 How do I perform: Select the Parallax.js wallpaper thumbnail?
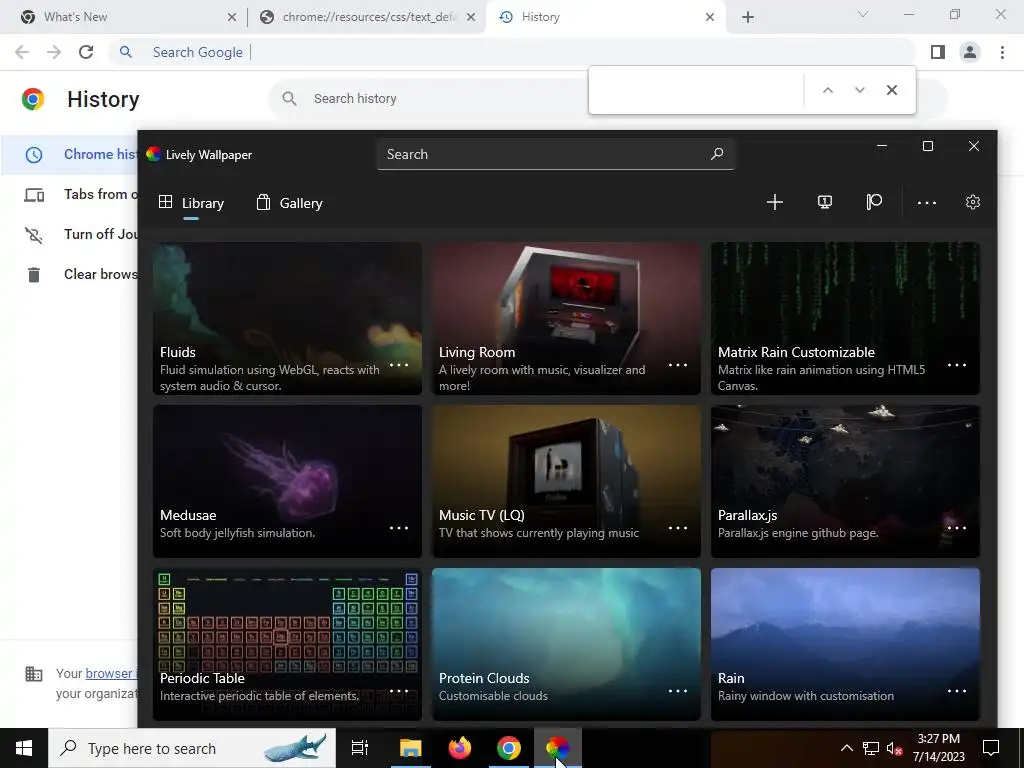(845, 481)
